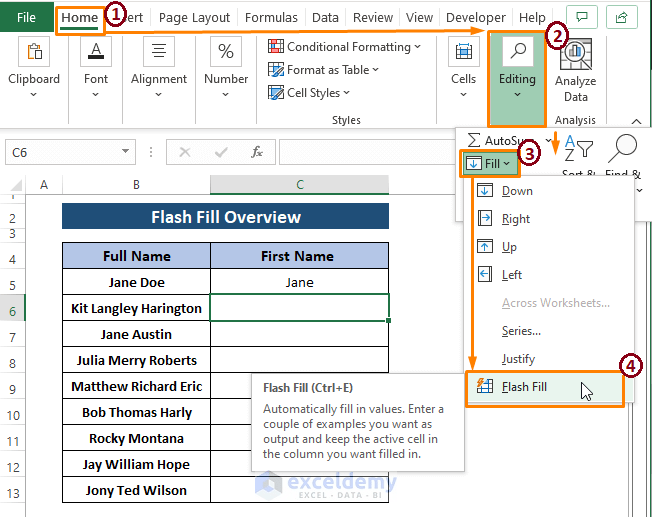This screenshot has height=517, width=652.
Task: Expand the Clipboard group chevron
Action: point(34,94)
